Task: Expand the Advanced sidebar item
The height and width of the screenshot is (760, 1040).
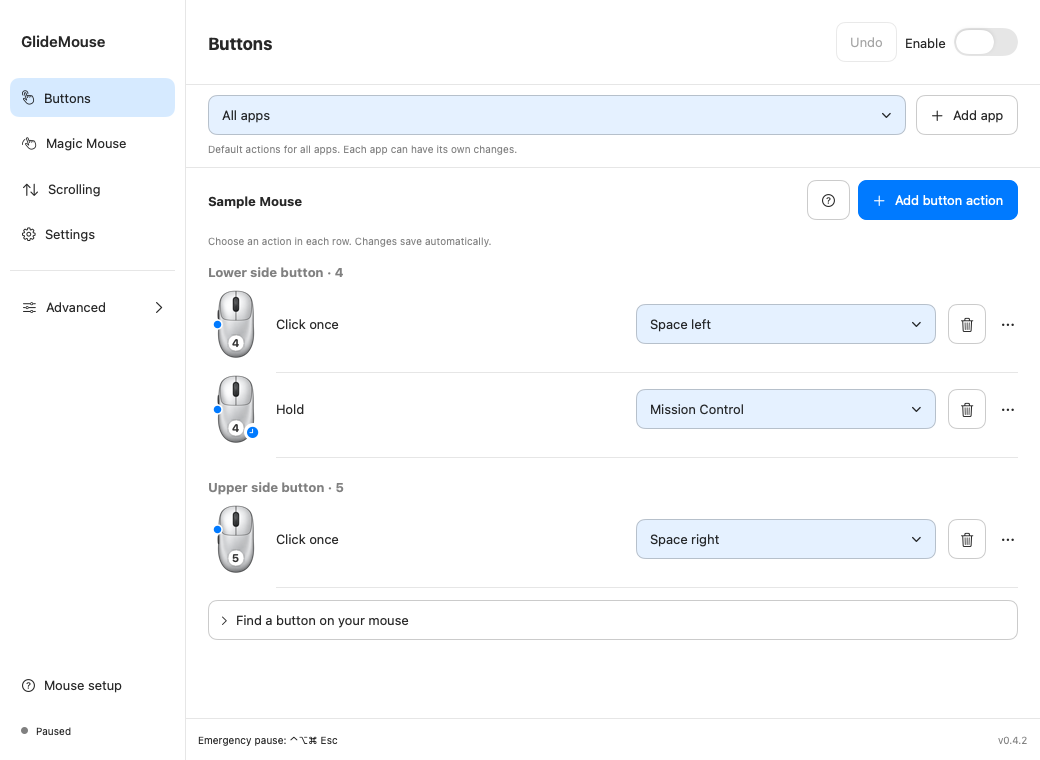Action: 92,307
